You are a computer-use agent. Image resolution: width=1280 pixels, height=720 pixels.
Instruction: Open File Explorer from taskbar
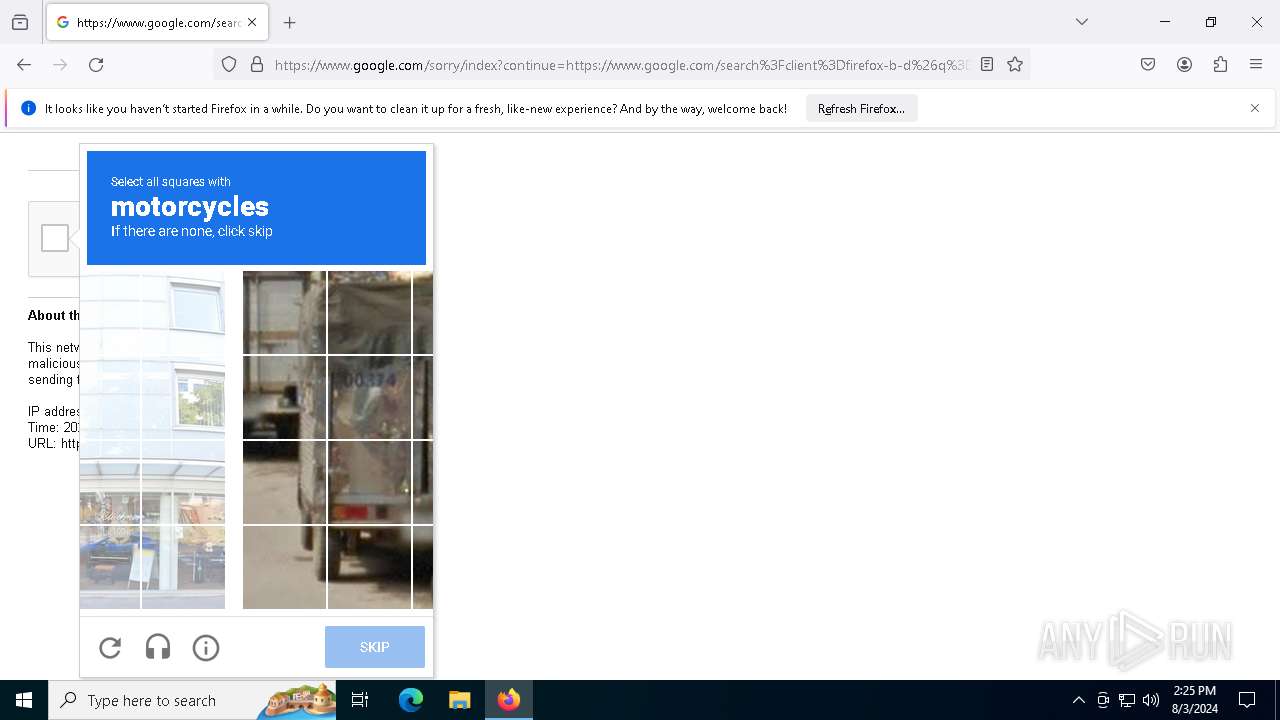tap(459, 700)
